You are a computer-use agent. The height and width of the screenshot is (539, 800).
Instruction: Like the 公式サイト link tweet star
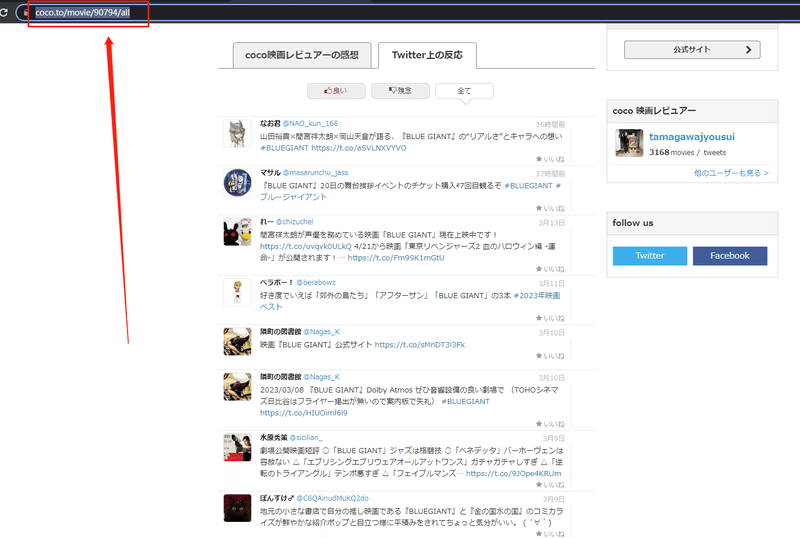pyautogui.click(x=550, y=356)
